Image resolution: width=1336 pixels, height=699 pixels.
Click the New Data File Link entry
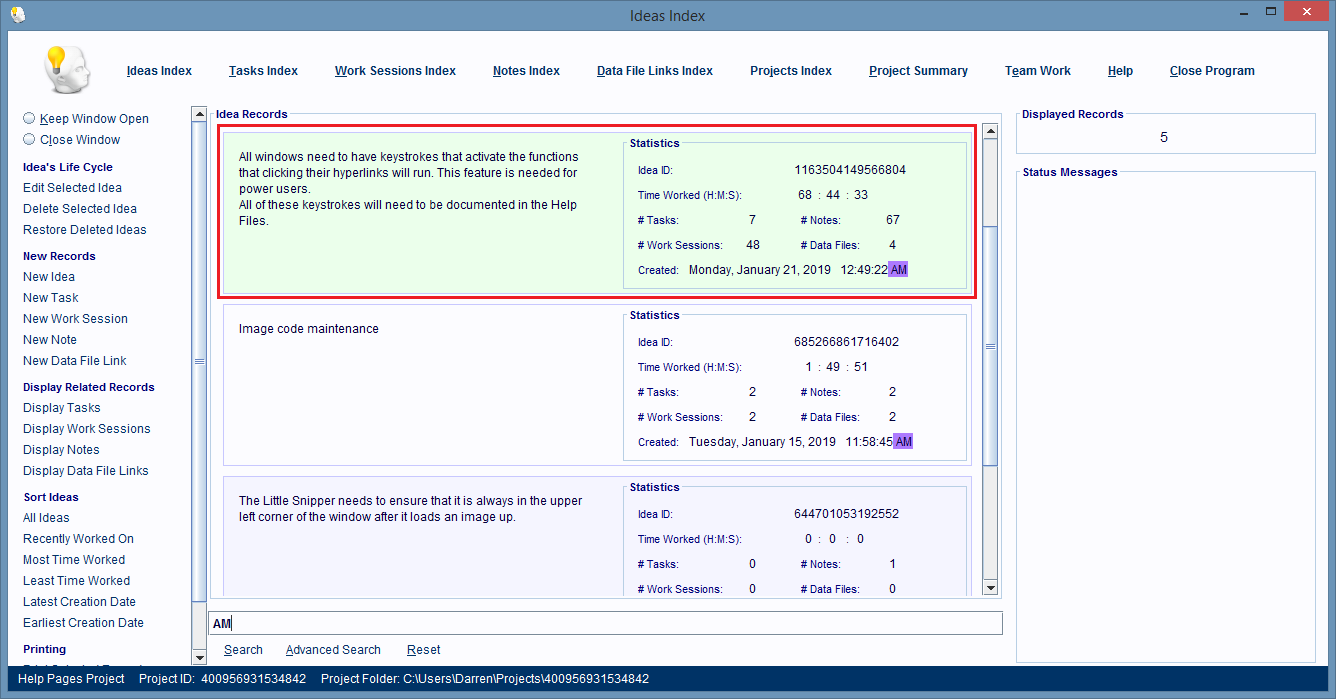click(75, 361)
